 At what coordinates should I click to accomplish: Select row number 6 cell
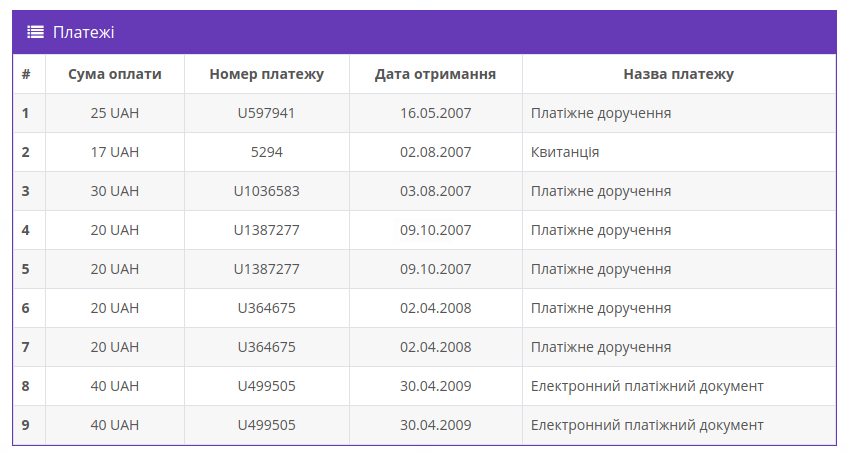(x=26, y=308)
